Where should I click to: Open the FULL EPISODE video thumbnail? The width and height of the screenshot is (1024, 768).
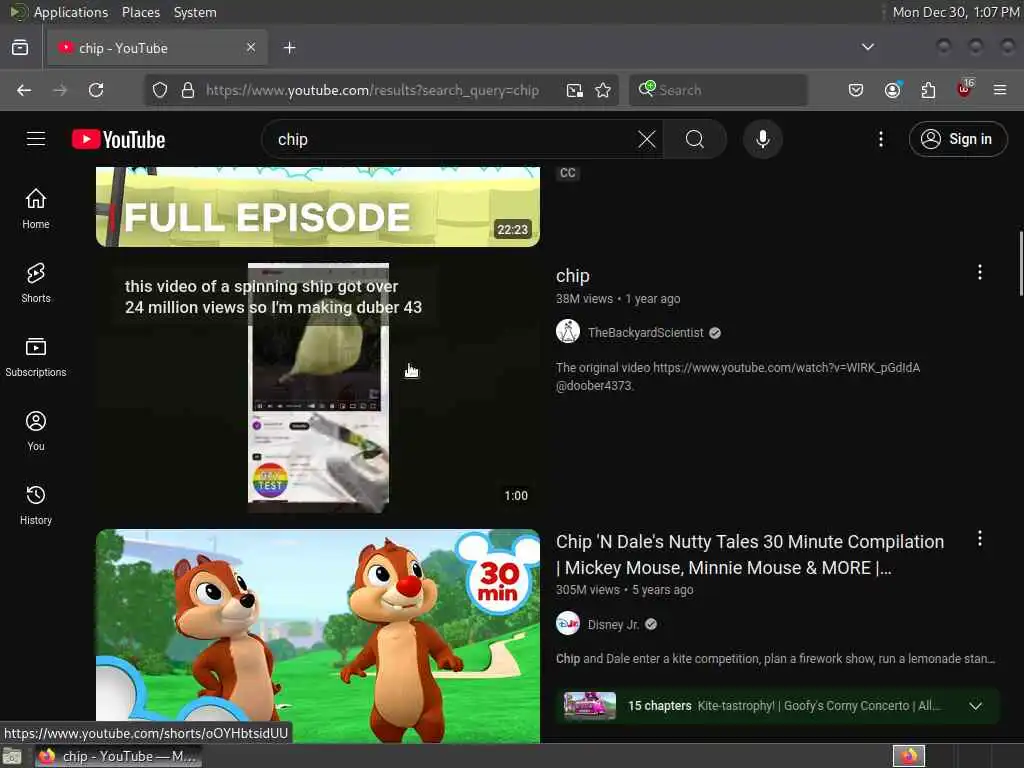point(318,206)
